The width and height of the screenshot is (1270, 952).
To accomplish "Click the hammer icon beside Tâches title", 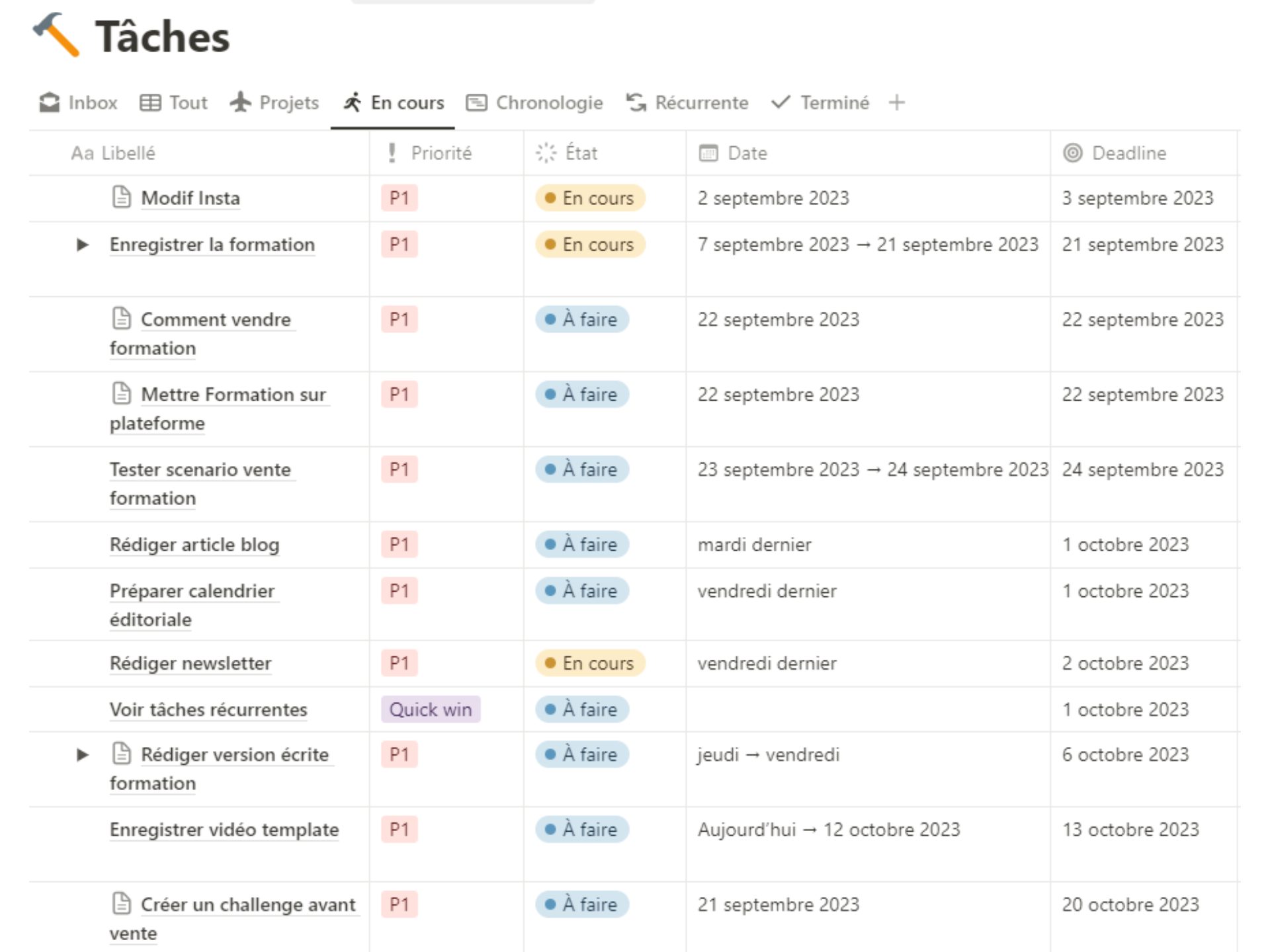I will pos(56,35).
